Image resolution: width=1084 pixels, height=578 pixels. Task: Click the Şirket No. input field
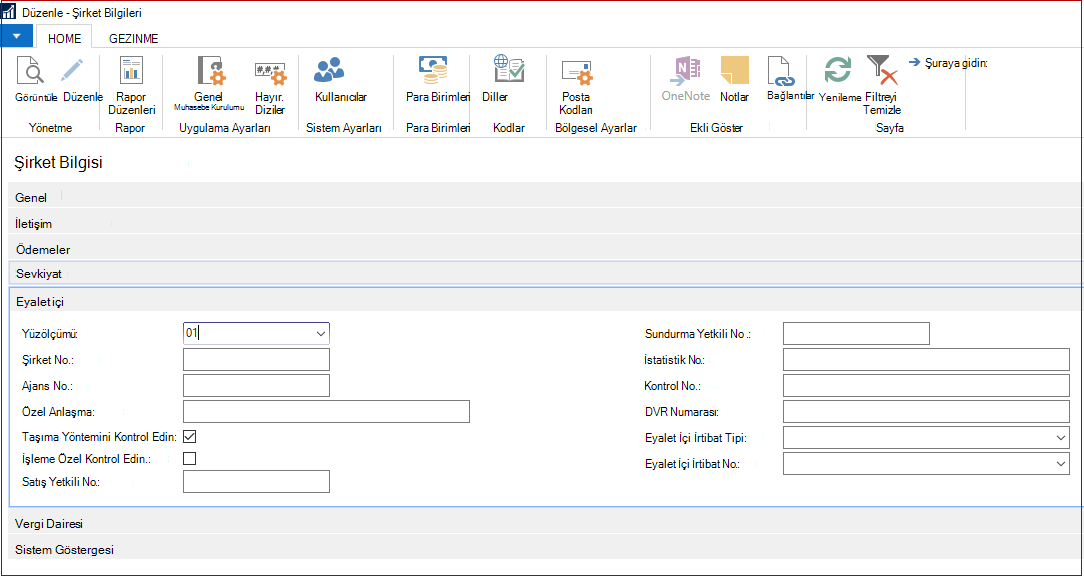pyautogui.click(x=256, y=360)
